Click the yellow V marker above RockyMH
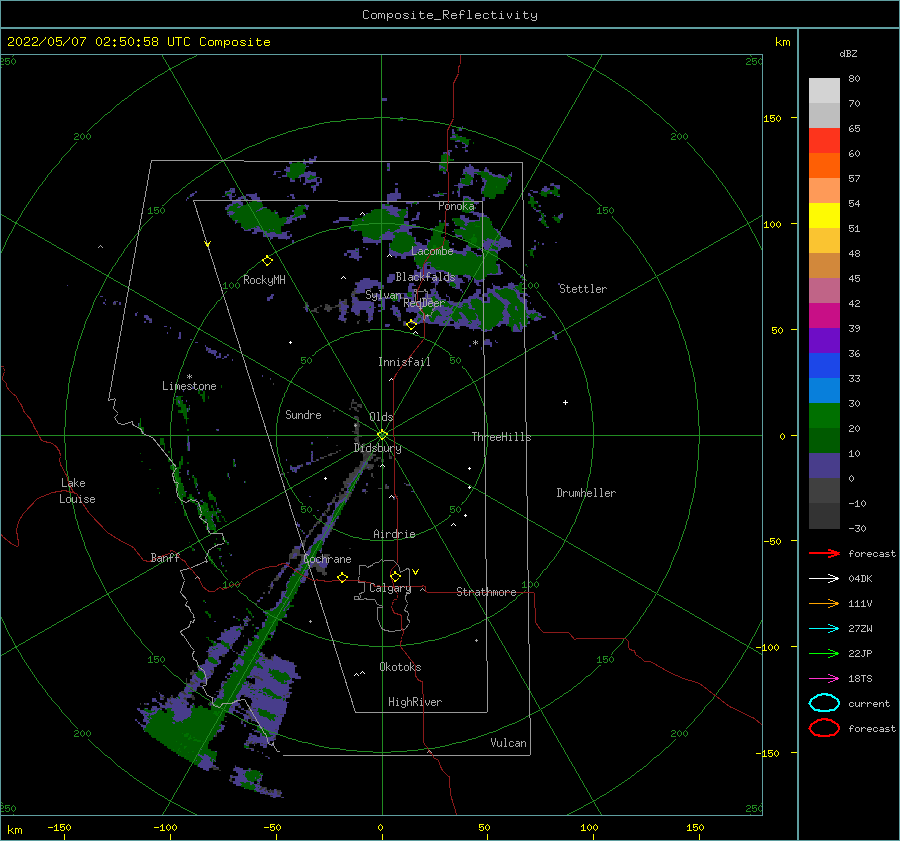The height and width of the screenshot is (841, 900). [x=208, y=245]
